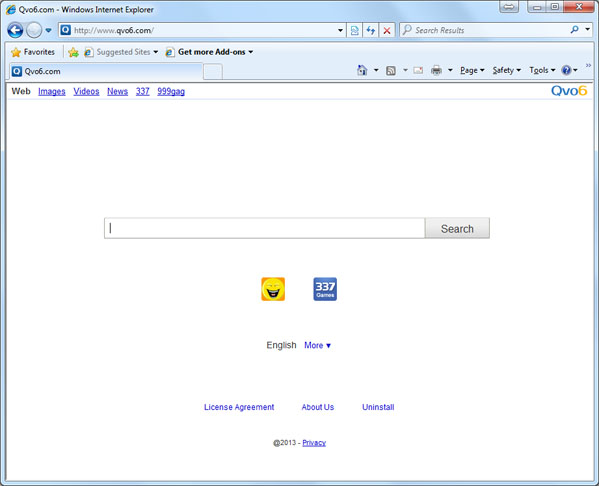The image size is (599, 486).
Task: Open the Uninstall link
Action: (378, 407)
